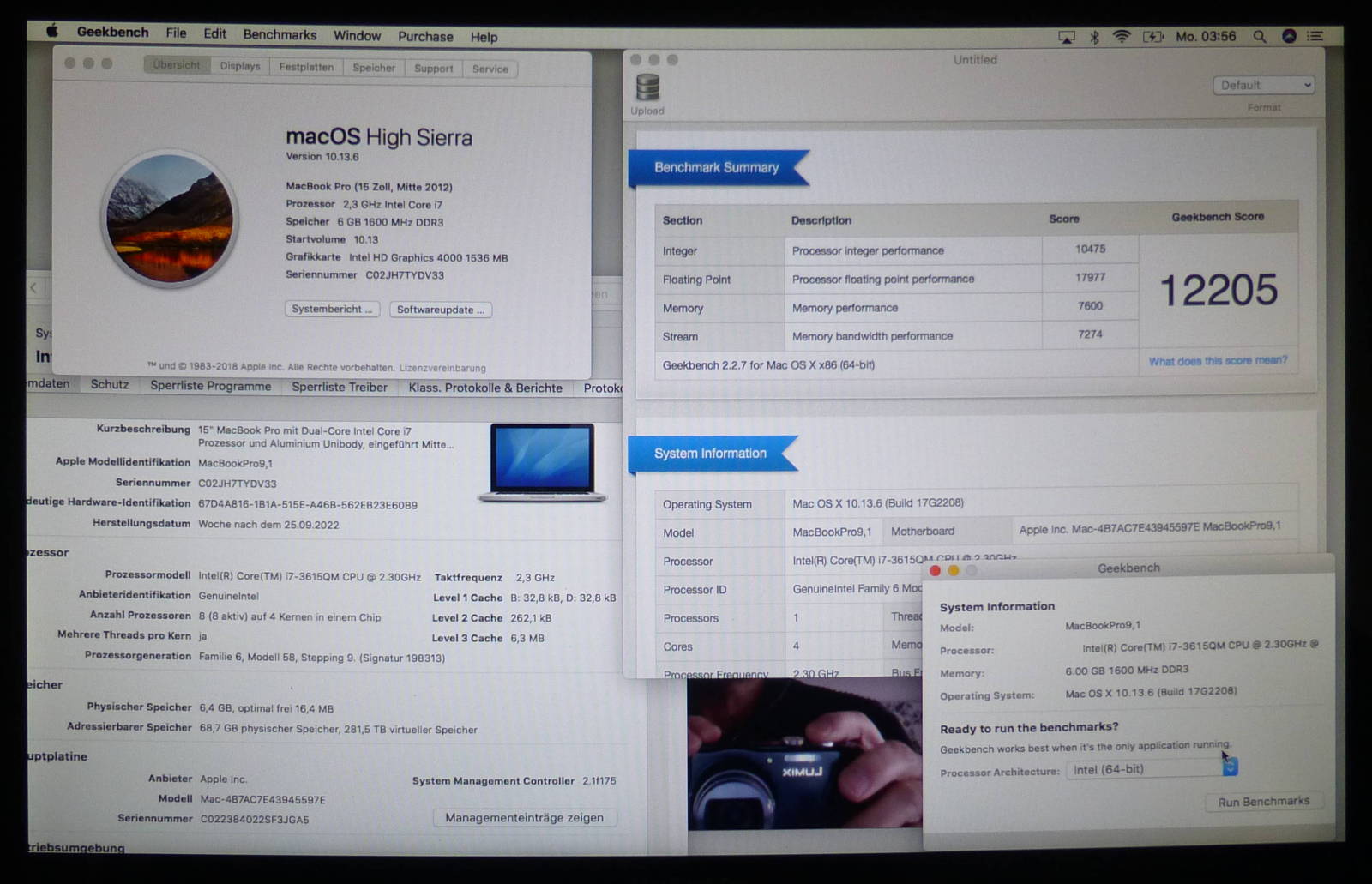Click the AirPlay display icon

point(1066,37)
